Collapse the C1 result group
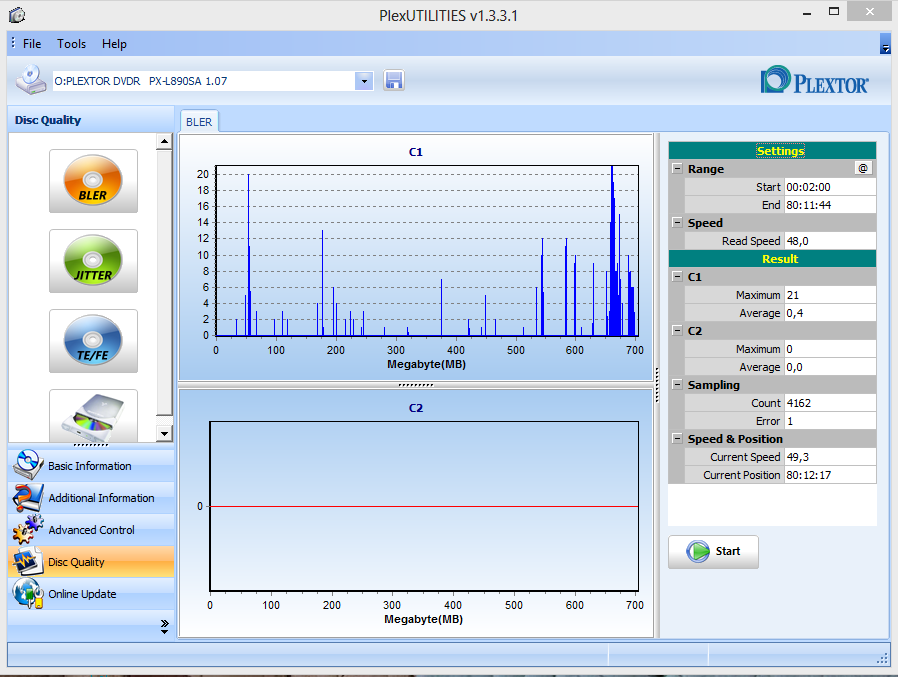Screen dimensions: 898x677 click(x=677, y=277)
